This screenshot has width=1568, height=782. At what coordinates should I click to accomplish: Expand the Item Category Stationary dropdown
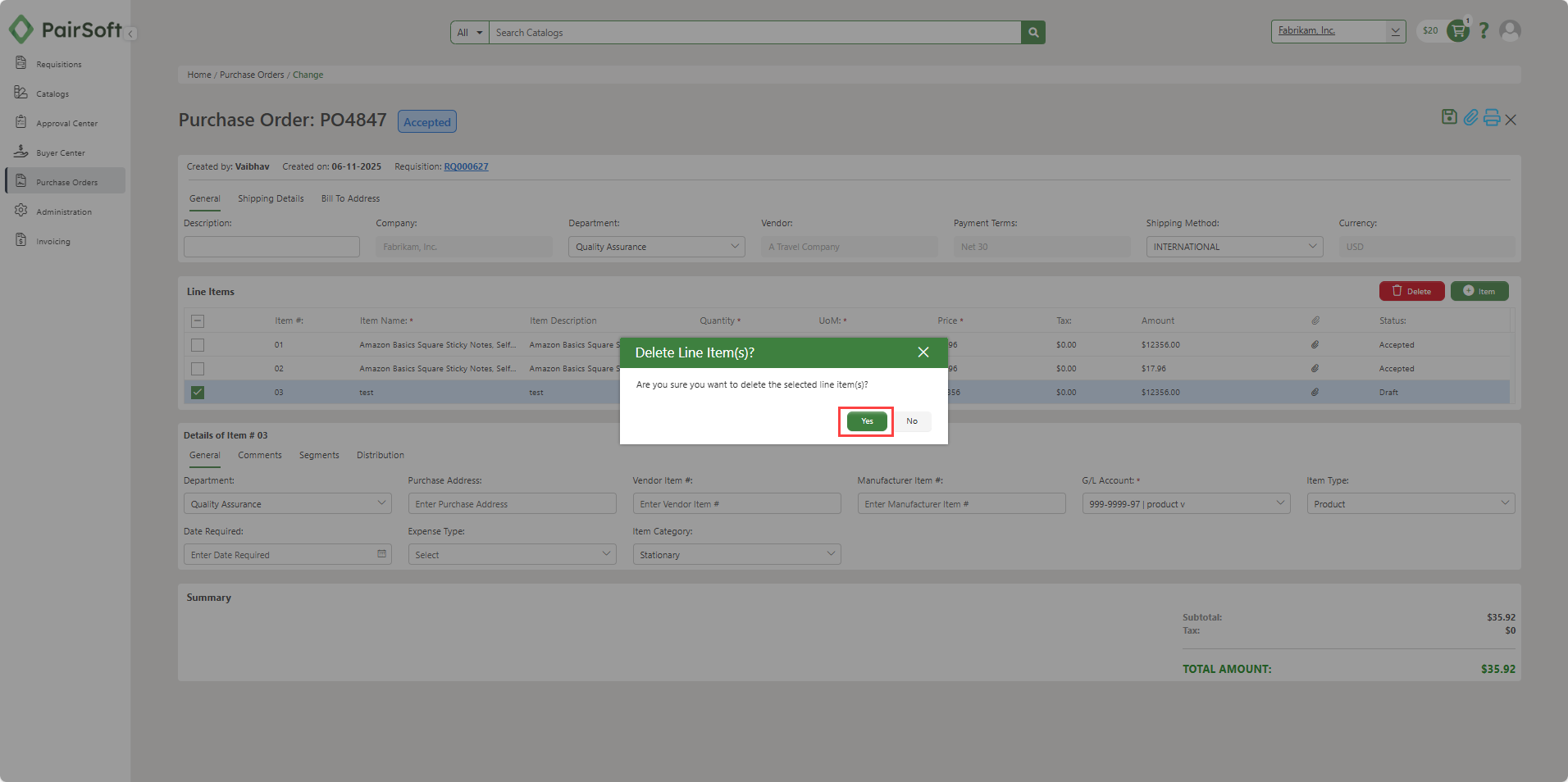(736, 555)
